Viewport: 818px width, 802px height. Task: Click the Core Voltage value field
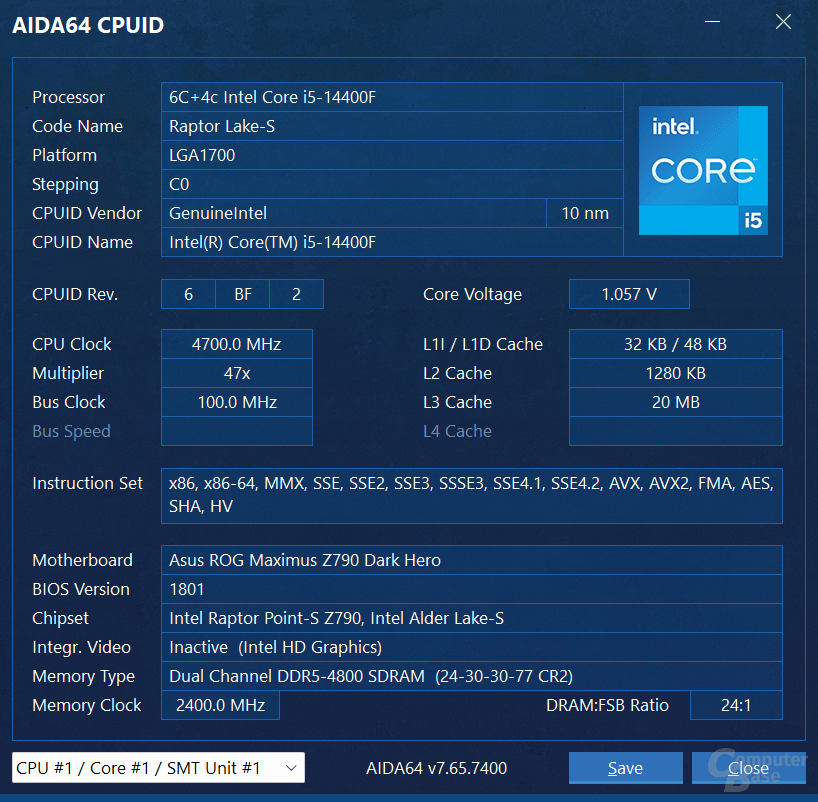628,294
